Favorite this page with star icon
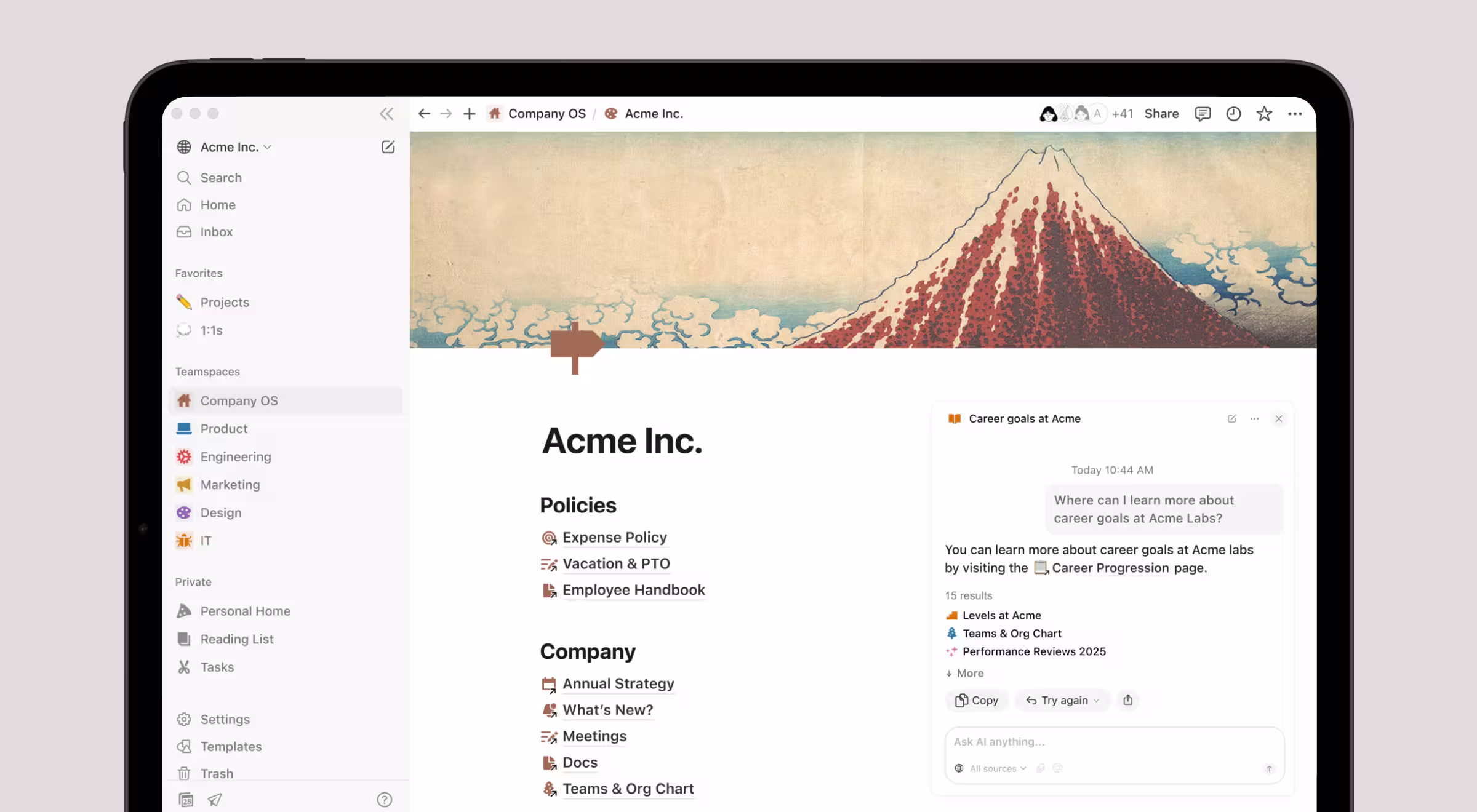The image size is (1477, 812). 1264,114
